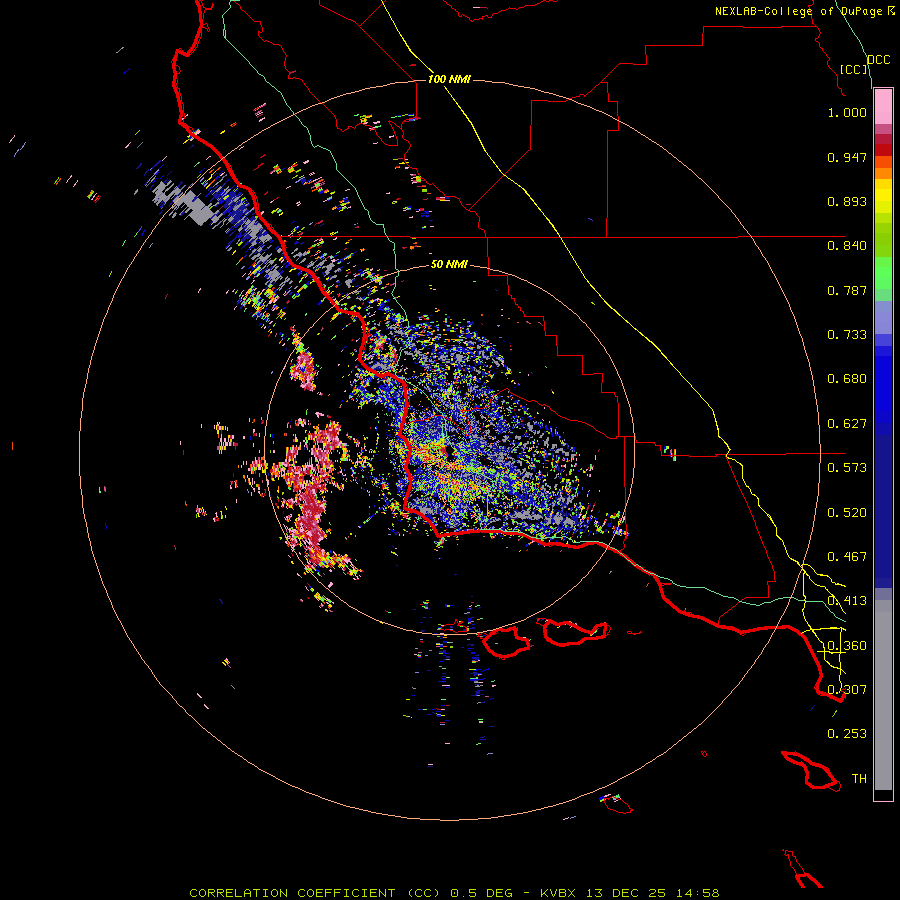Click the 0.627 legend value

[847, 424]
